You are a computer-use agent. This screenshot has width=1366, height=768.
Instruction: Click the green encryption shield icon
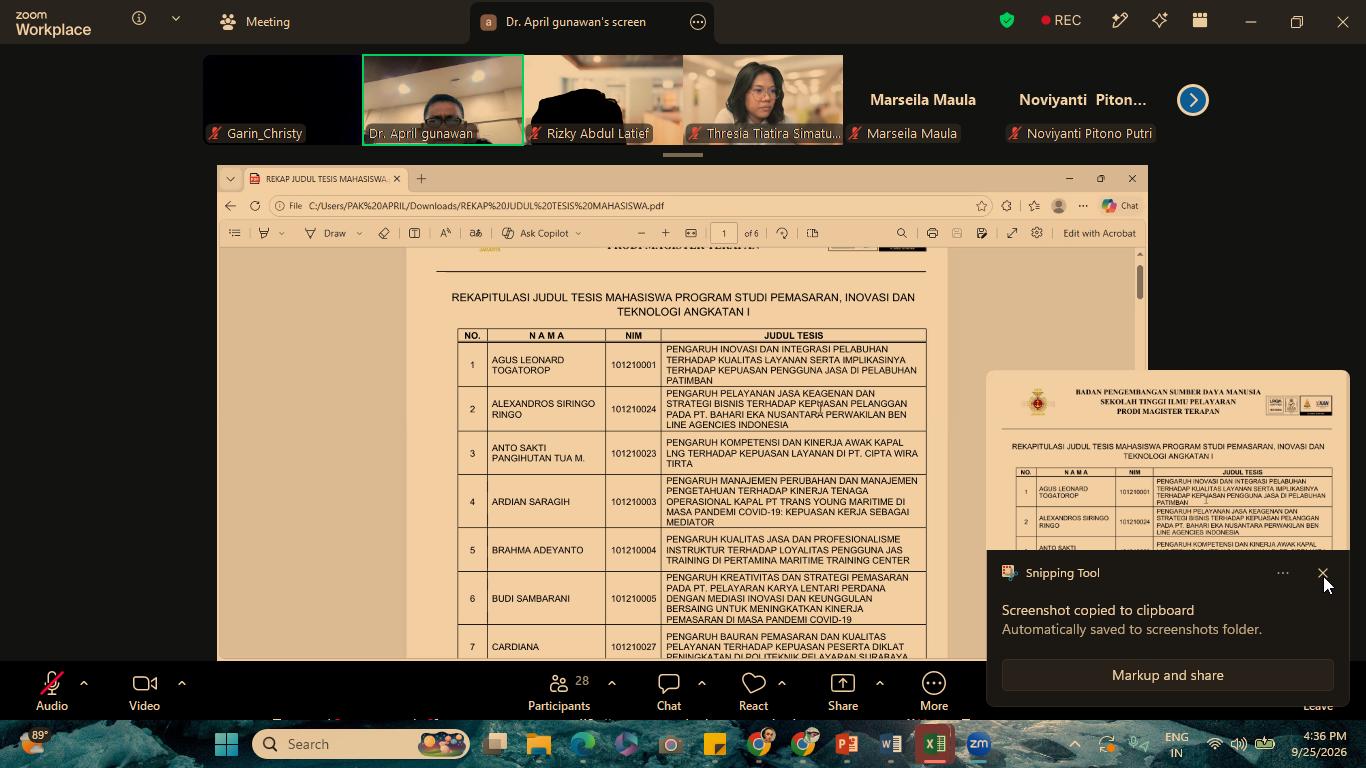(1007, 21)
